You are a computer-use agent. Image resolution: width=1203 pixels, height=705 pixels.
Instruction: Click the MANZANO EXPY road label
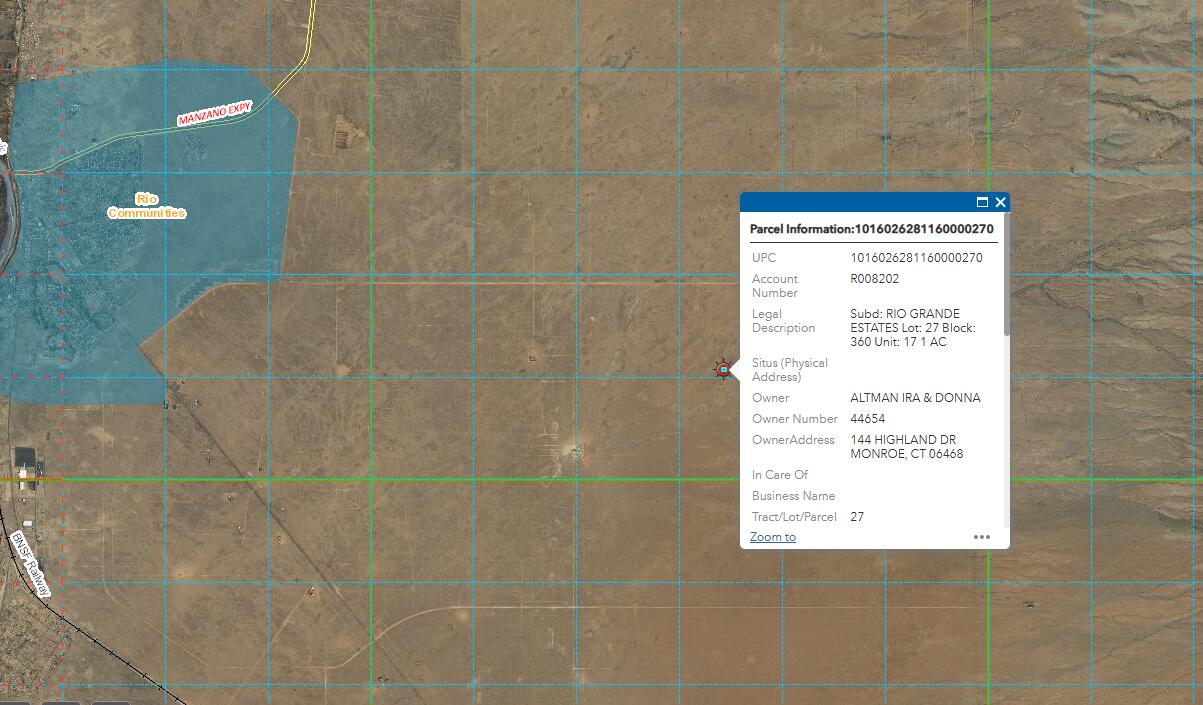[213, 113]
